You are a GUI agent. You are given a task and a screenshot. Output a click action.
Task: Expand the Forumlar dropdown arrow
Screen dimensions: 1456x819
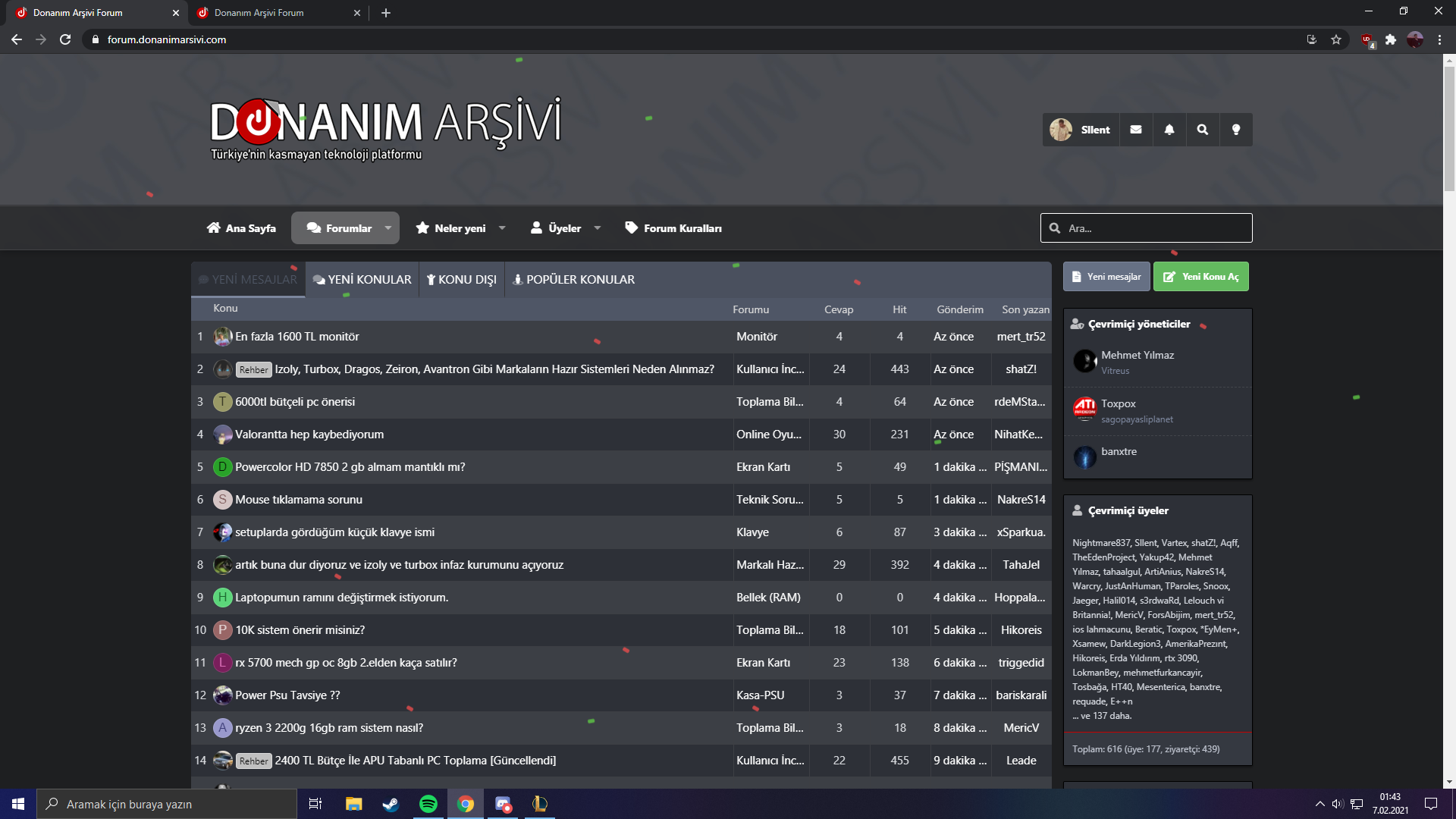click(388, 227)
